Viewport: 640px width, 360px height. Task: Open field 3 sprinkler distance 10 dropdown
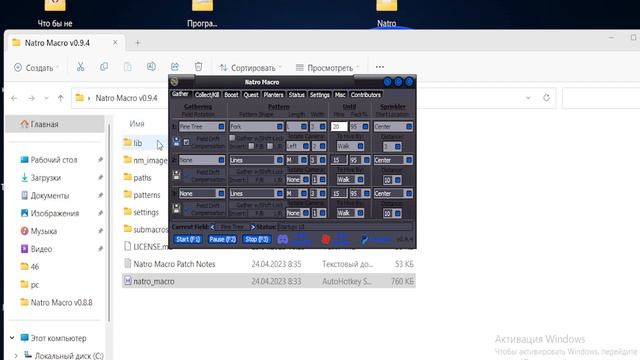click(392, 213)
